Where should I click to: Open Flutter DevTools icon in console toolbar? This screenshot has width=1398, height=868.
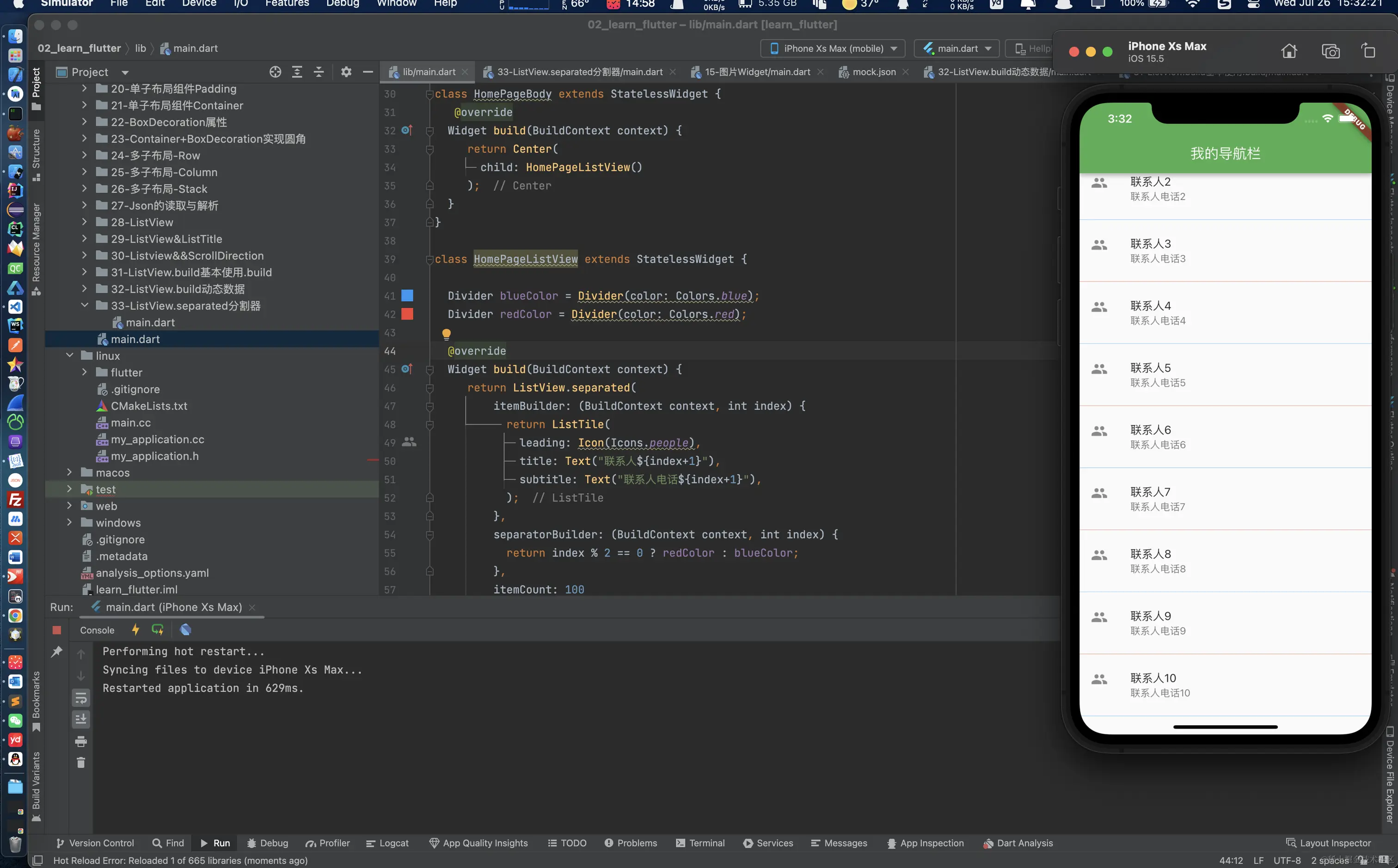(185, 630)
